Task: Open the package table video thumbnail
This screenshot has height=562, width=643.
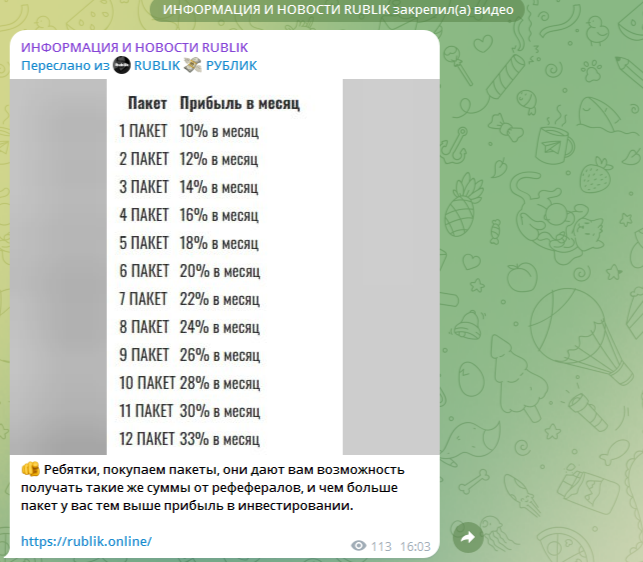Action: 225,267
